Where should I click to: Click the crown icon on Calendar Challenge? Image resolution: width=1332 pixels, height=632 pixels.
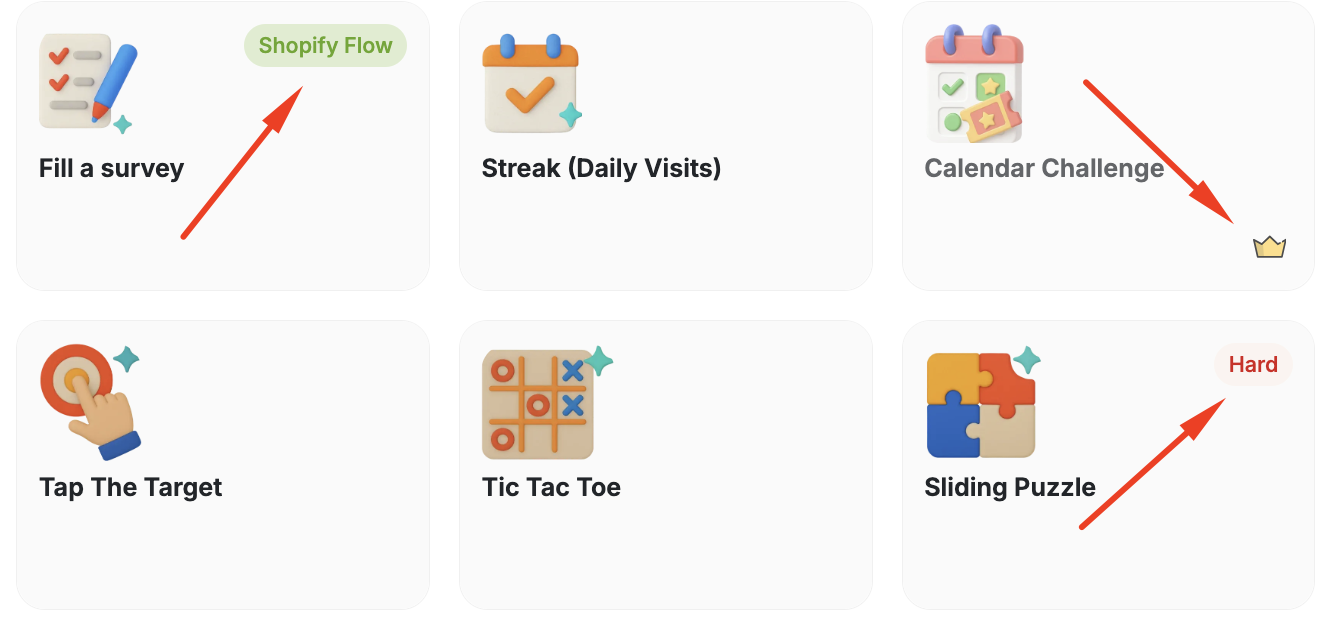pos(1270,245)
